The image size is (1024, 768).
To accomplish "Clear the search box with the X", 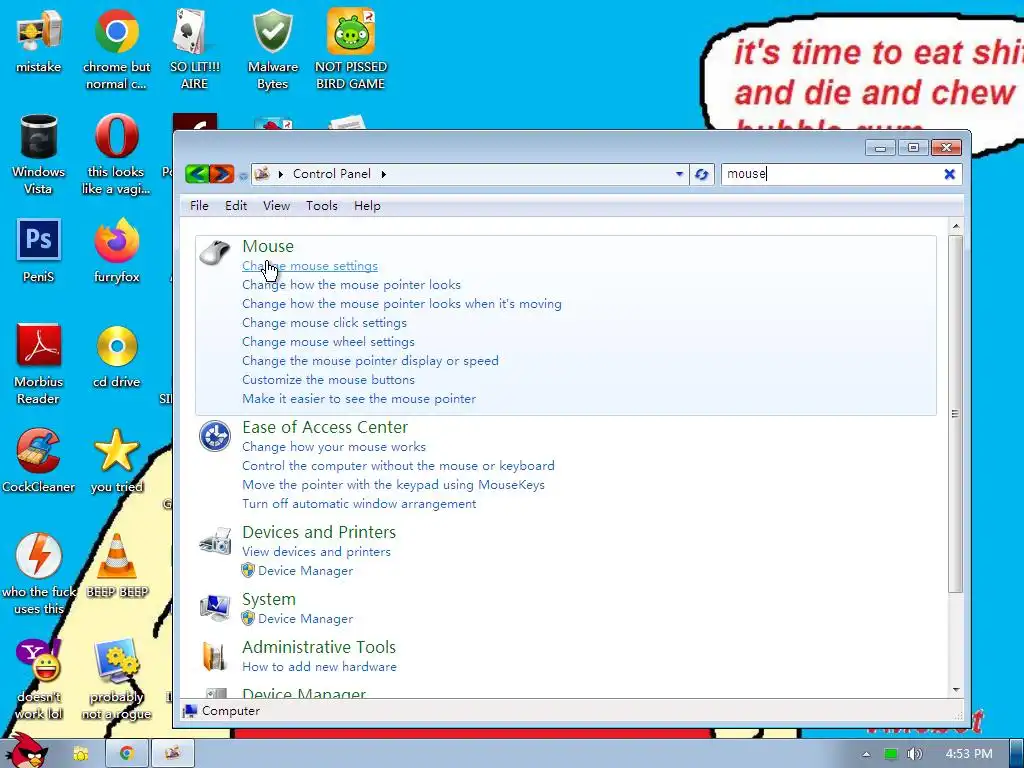I will pos(950,174).
